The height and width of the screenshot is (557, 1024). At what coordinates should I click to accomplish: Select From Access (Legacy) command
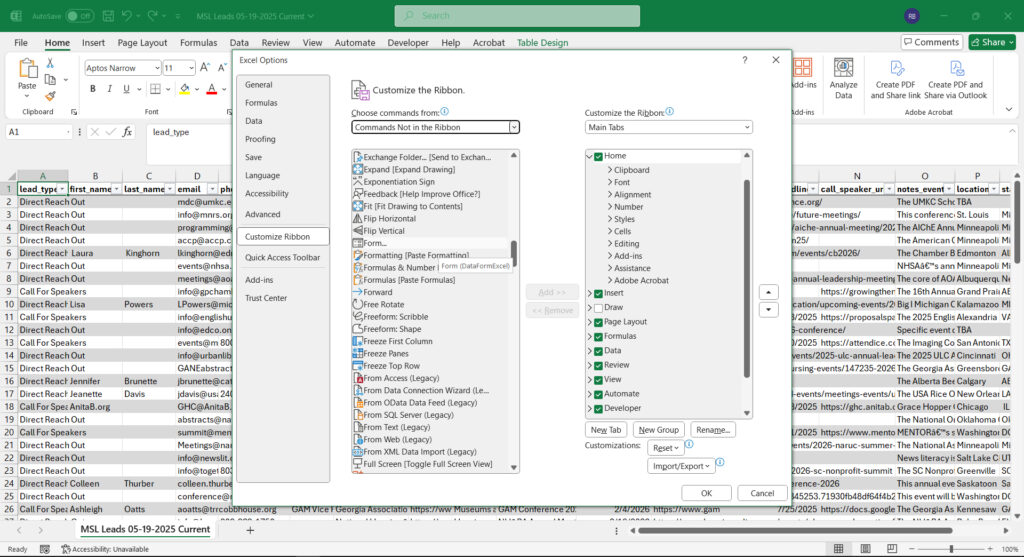click(401, 378)
